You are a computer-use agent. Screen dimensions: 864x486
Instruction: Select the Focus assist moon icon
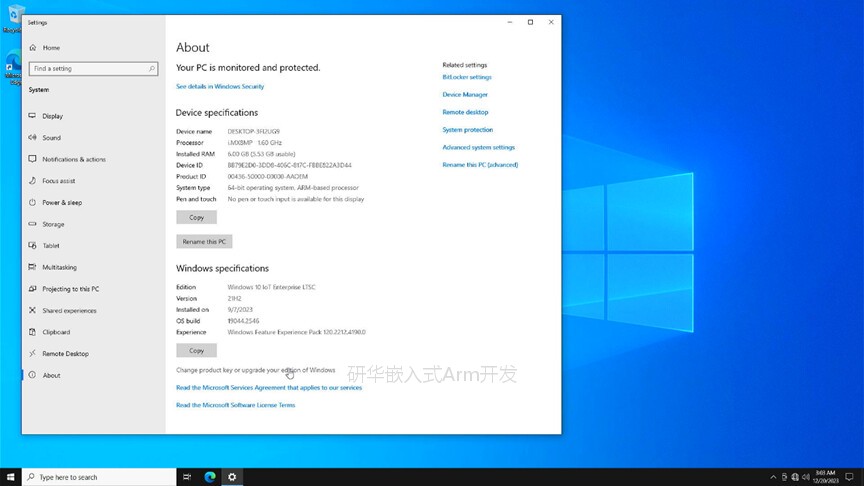pos(32,180)
